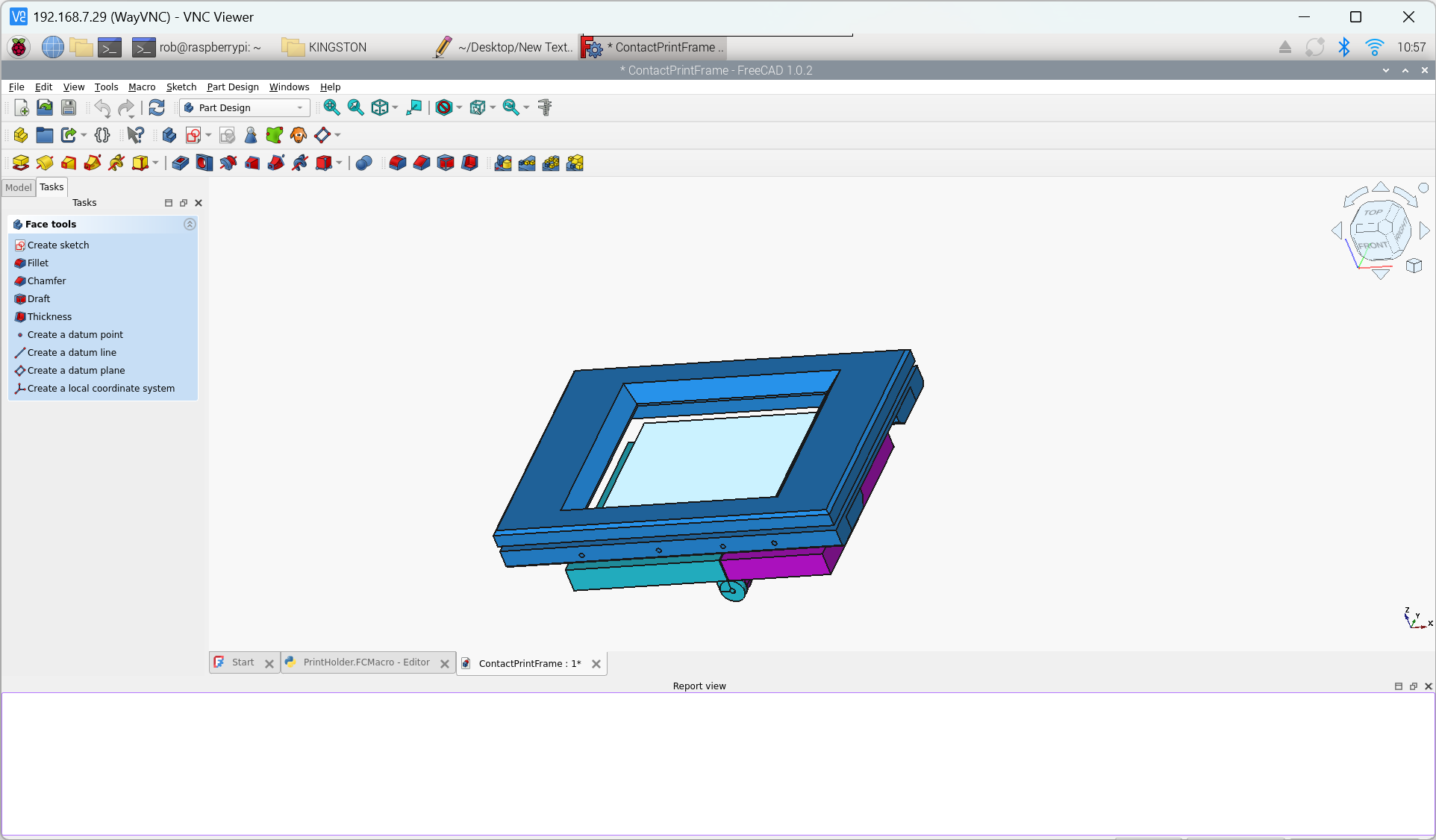Switch to the PrintHolder.FCMacro Editor tab

pos(366,662)
